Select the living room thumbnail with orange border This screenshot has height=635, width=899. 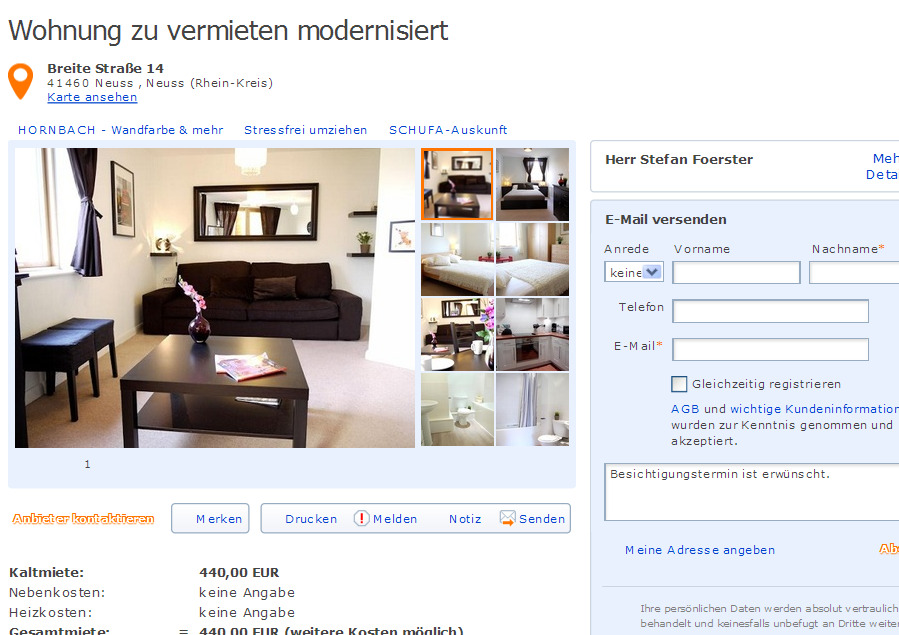pos(457,184)
